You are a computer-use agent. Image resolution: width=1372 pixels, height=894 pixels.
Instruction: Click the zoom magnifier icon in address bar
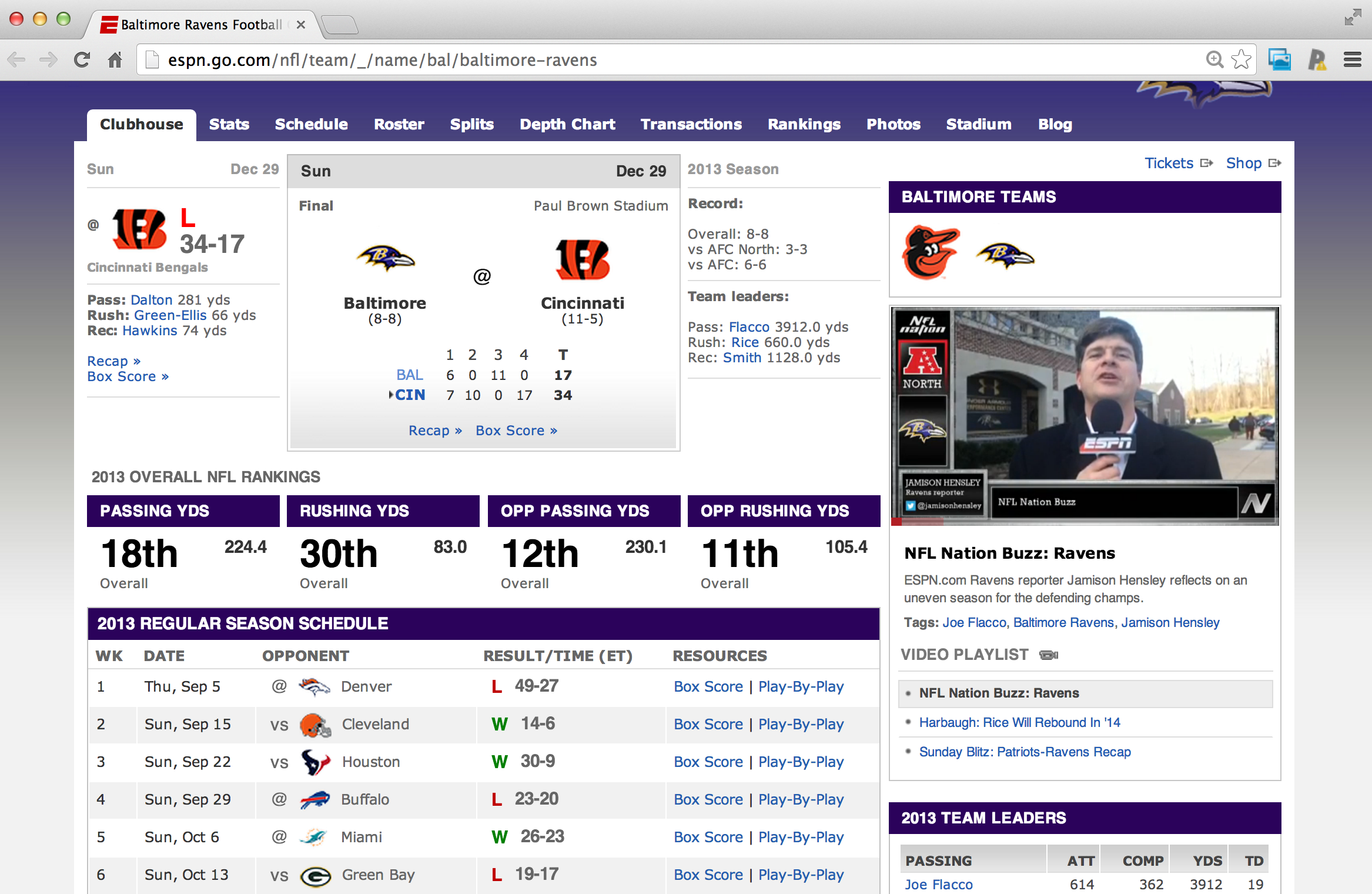[x=1214, y=59]
